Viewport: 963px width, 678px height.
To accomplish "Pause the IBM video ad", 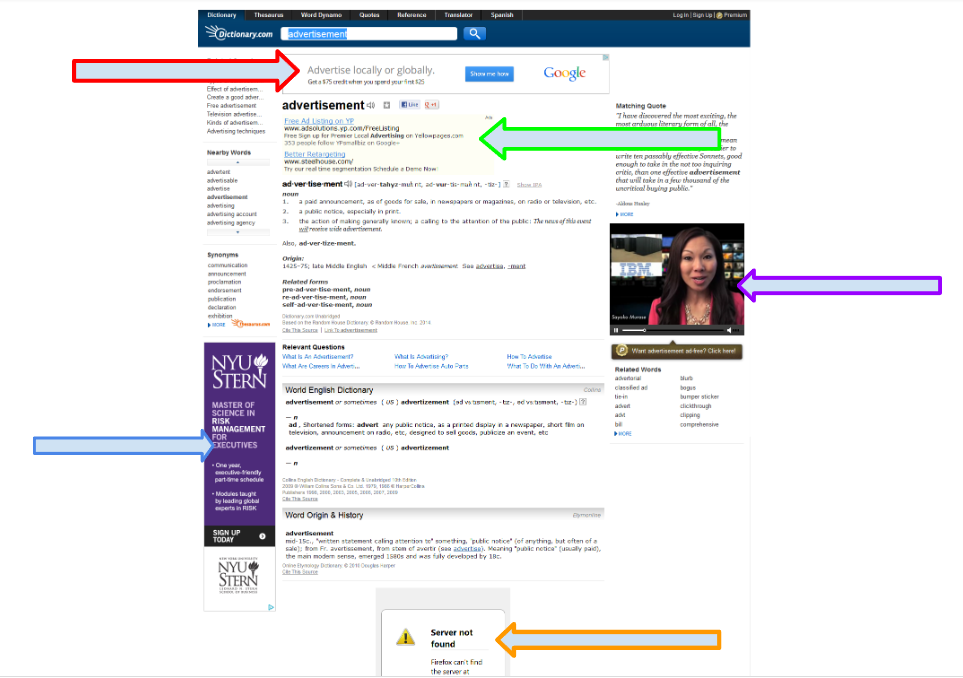I will pos(616,330).
